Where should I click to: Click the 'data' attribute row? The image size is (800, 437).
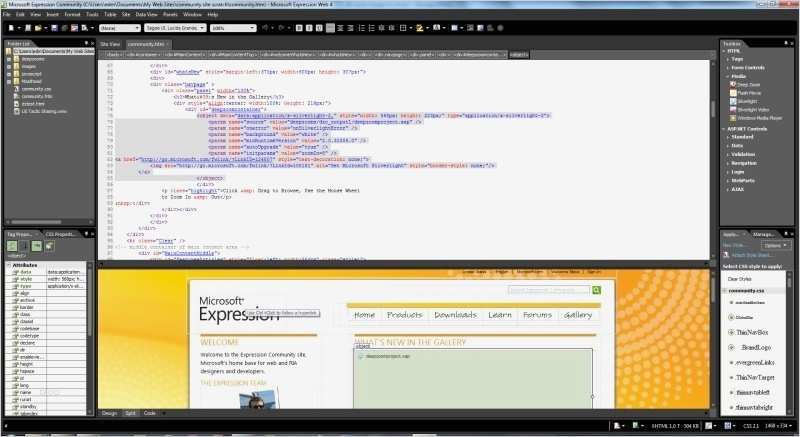point(47,272)
